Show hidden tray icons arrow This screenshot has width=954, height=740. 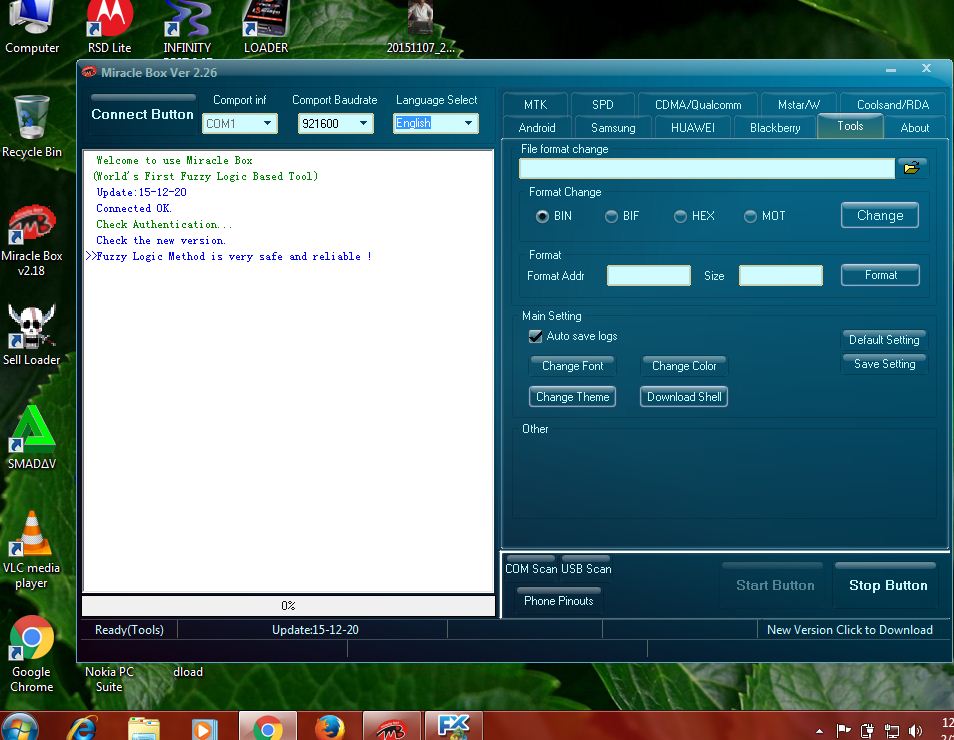(x=820, y=731)
